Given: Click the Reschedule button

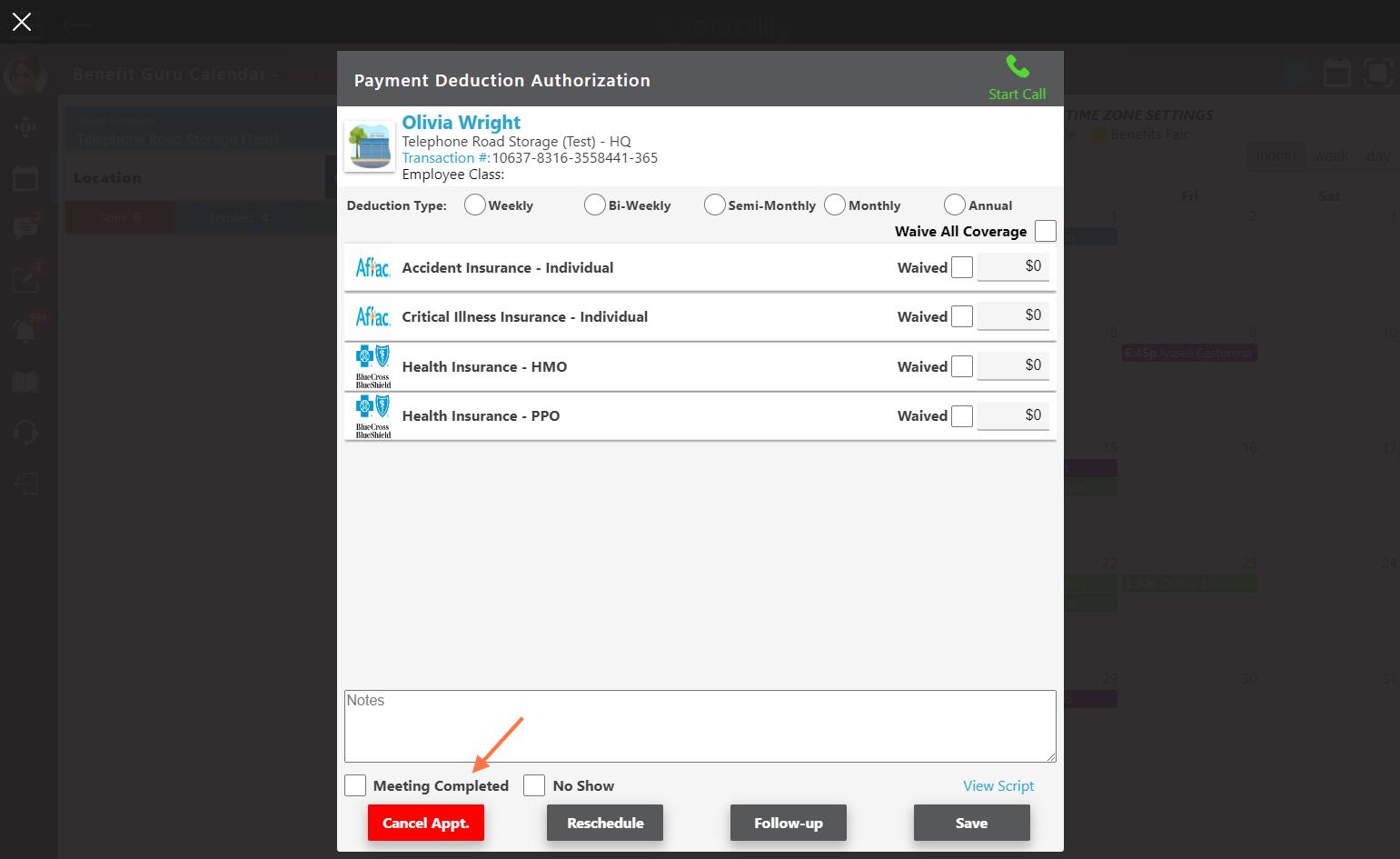Looking at the screenshot, I should [x=605, y=823].
